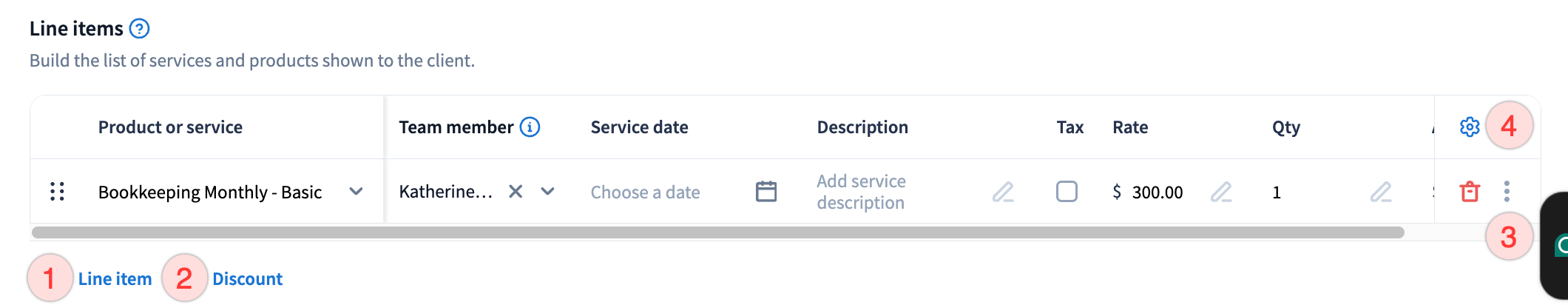Click the Line items help question mark icon
This screenshot has height=305, width=1568.
[x=139, y=29]
